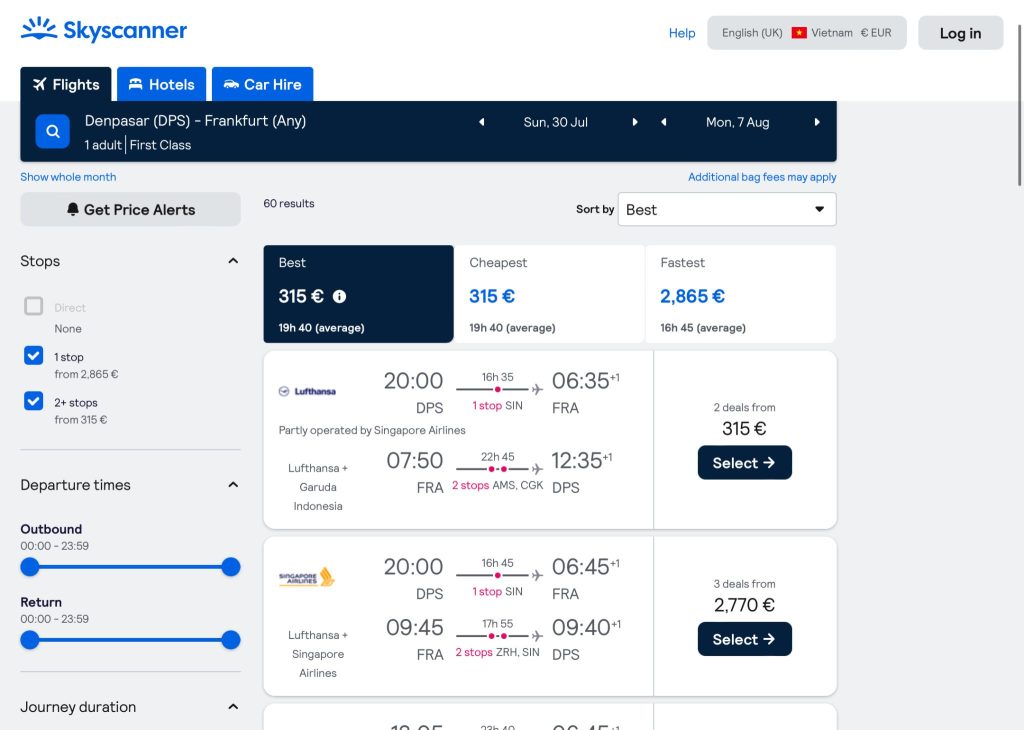Uncheck the 1 stop checkbox
The width and height of the screenshot is (1024, 730).
(x=34, y=355)
